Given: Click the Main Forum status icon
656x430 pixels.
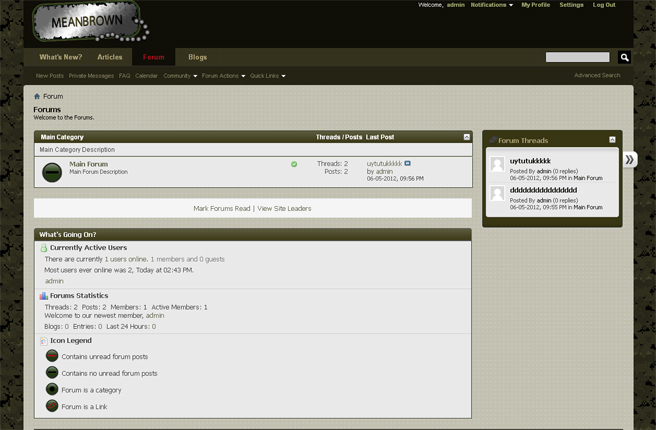Looking at the screenshot, I should 52,172.
